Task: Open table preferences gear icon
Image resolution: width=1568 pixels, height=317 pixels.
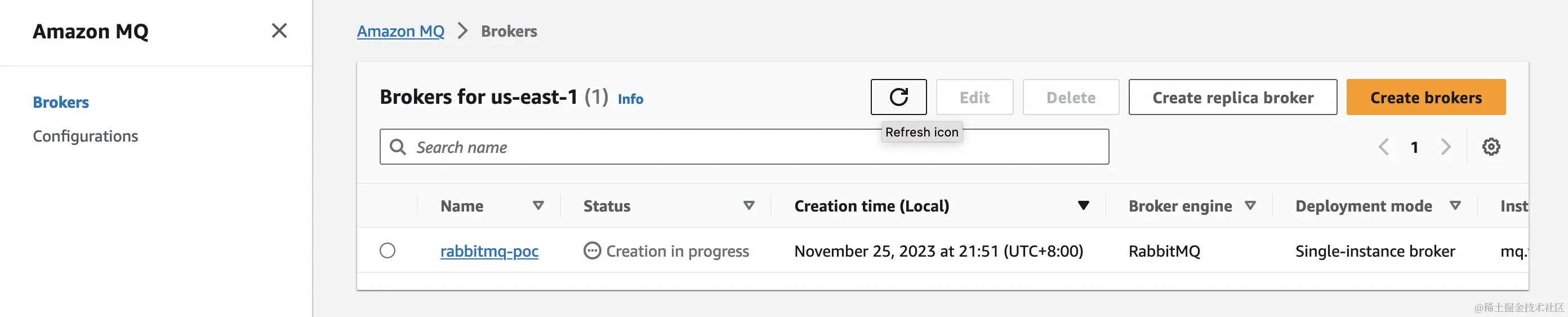Action: coord(1490,147)
